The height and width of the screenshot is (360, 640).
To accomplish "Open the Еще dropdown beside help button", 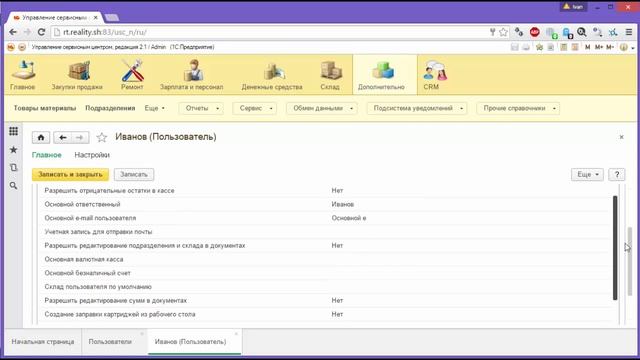I will tap(587, 174).
